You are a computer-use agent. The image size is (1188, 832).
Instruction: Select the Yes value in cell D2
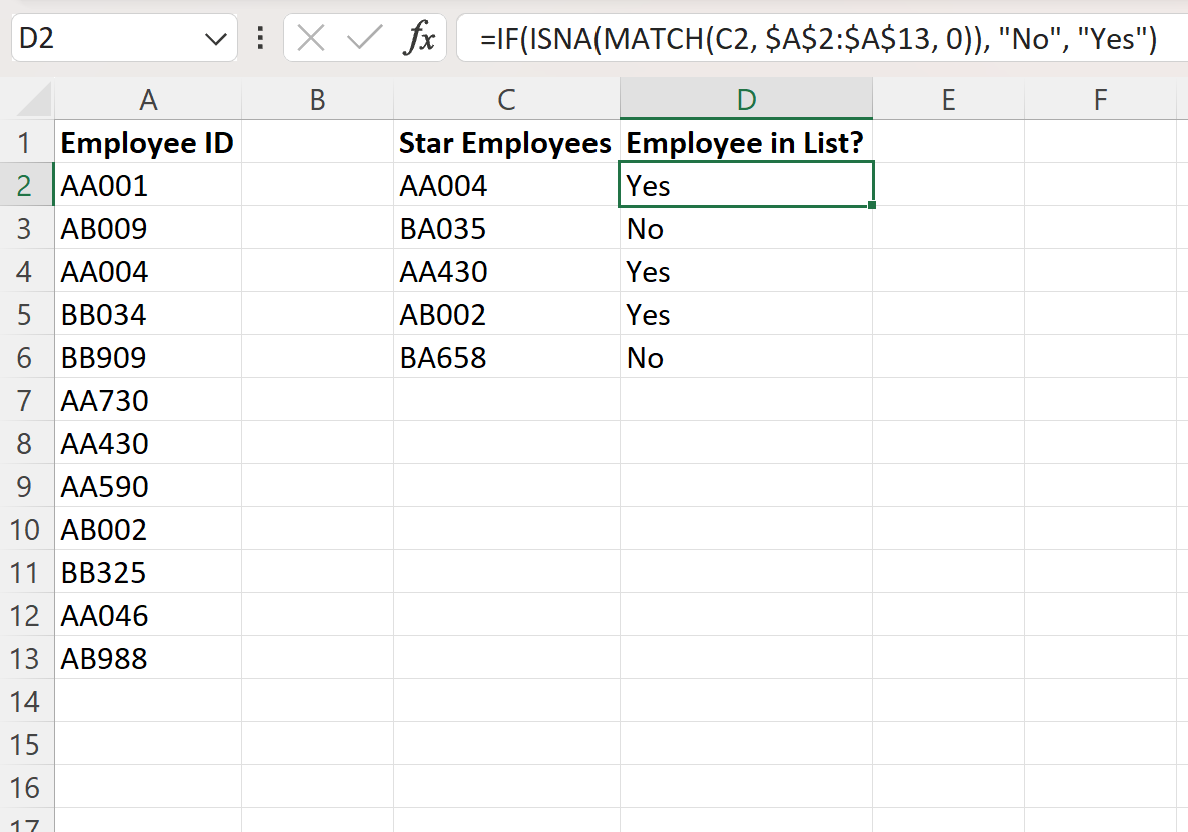pyautogui.click(x=746, y=185)
